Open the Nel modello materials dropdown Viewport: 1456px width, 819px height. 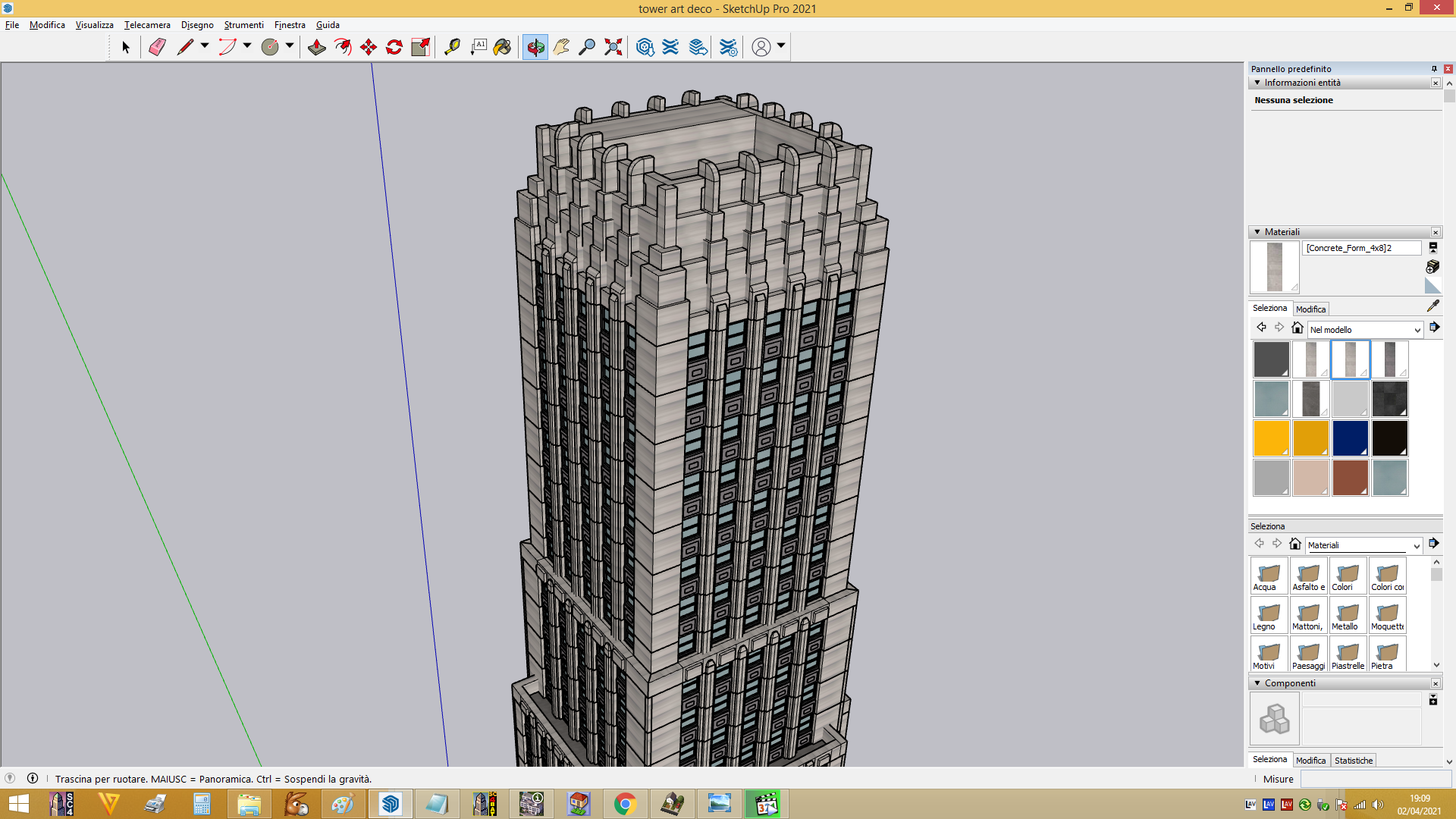[x=1365, y=330]
